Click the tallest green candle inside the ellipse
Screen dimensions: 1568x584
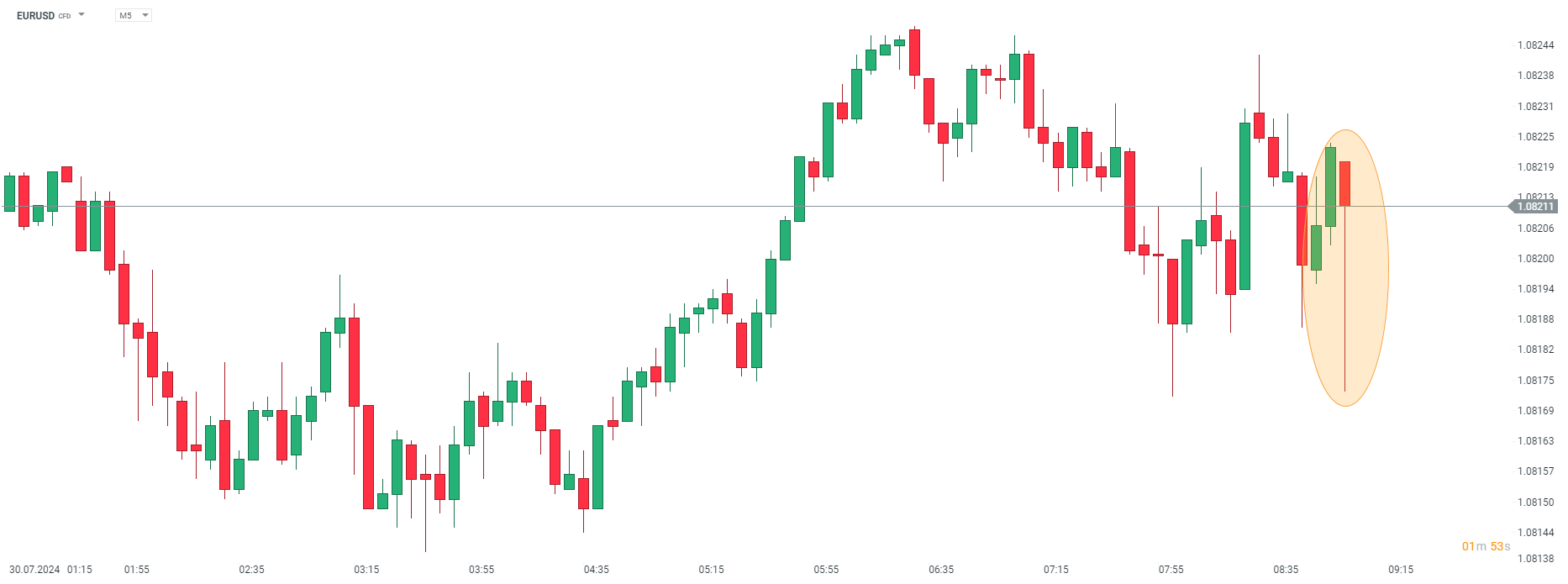(1331, 187)
